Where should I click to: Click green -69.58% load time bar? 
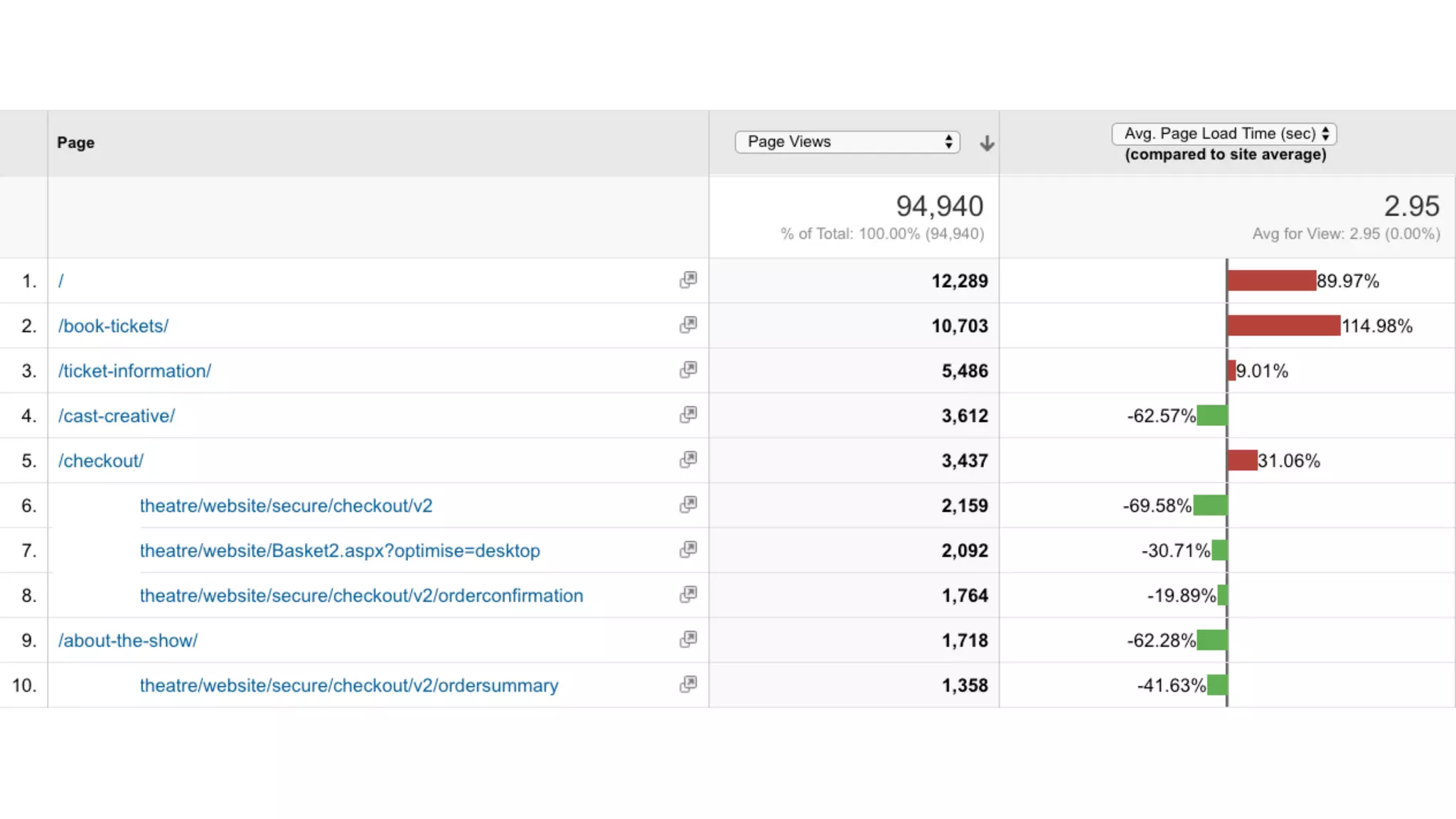pyautogui.click(x=1210, y=505)
